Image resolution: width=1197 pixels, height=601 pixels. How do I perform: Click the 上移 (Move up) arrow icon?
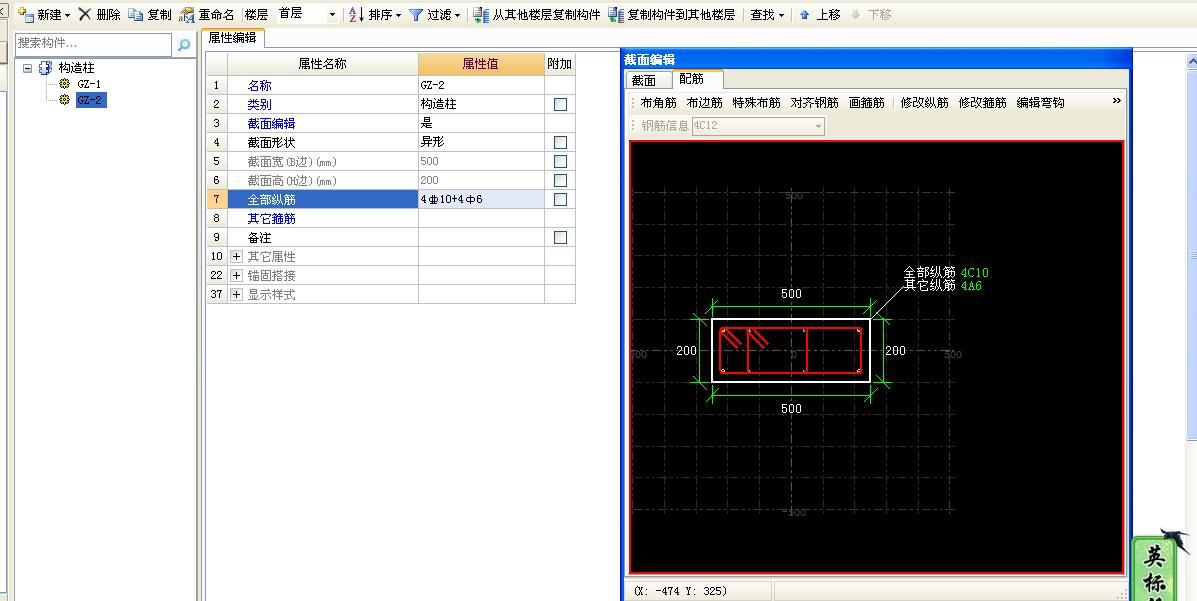pyautogui.click(x=805, y=15)
